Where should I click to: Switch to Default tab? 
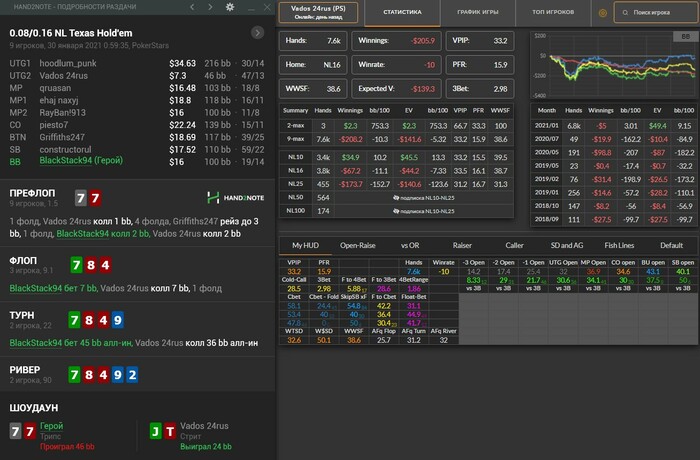(x=671, y=246)
